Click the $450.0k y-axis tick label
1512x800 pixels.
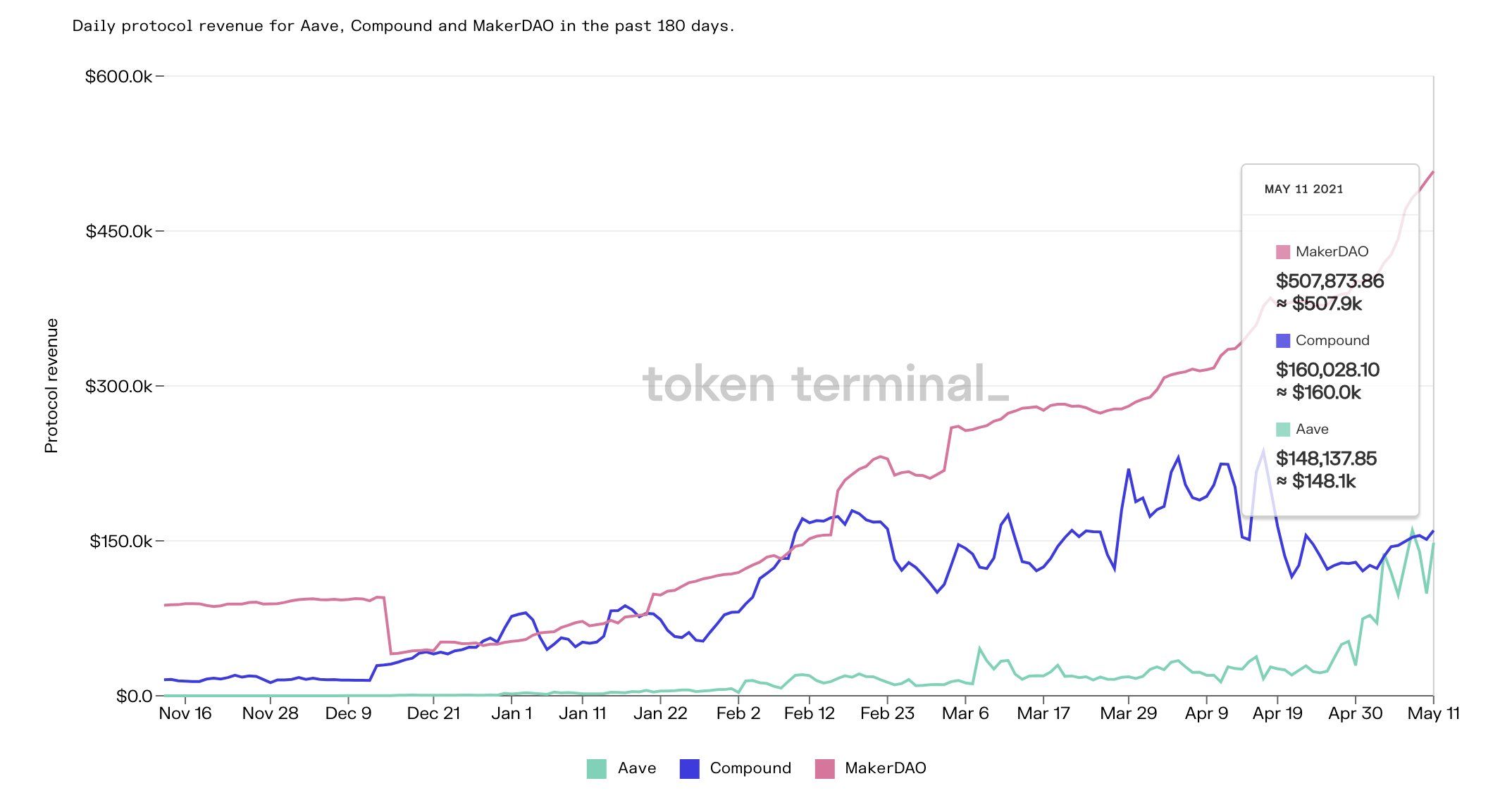click(118, 232)
